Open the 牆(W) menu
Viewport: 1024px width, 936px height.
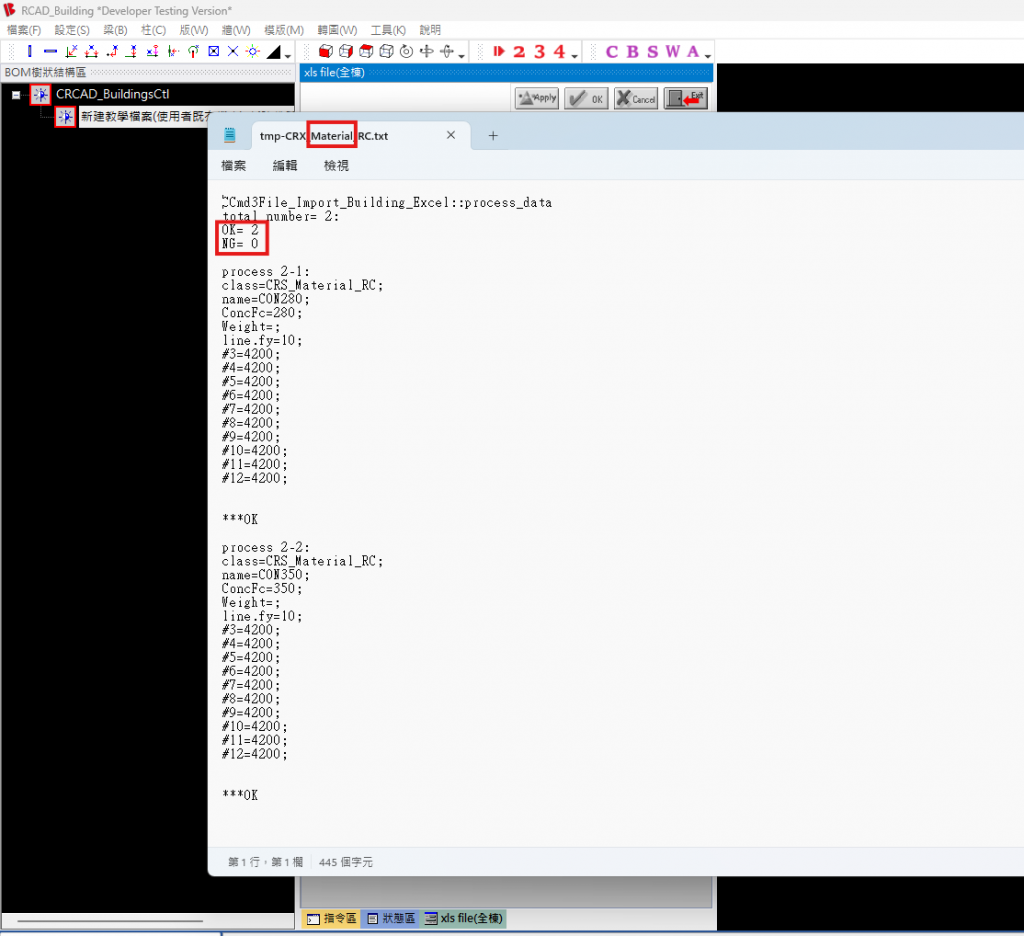[236, 30]
